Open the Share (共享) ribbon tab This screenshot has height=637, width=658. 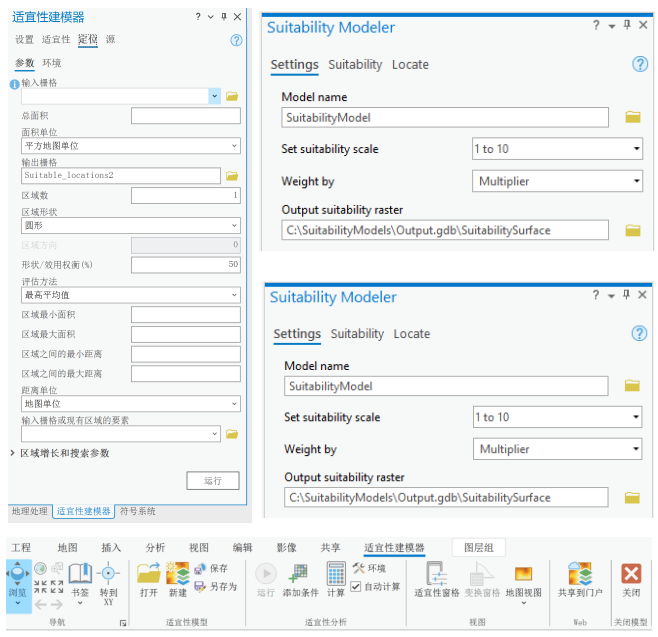[x=330, y=548]
